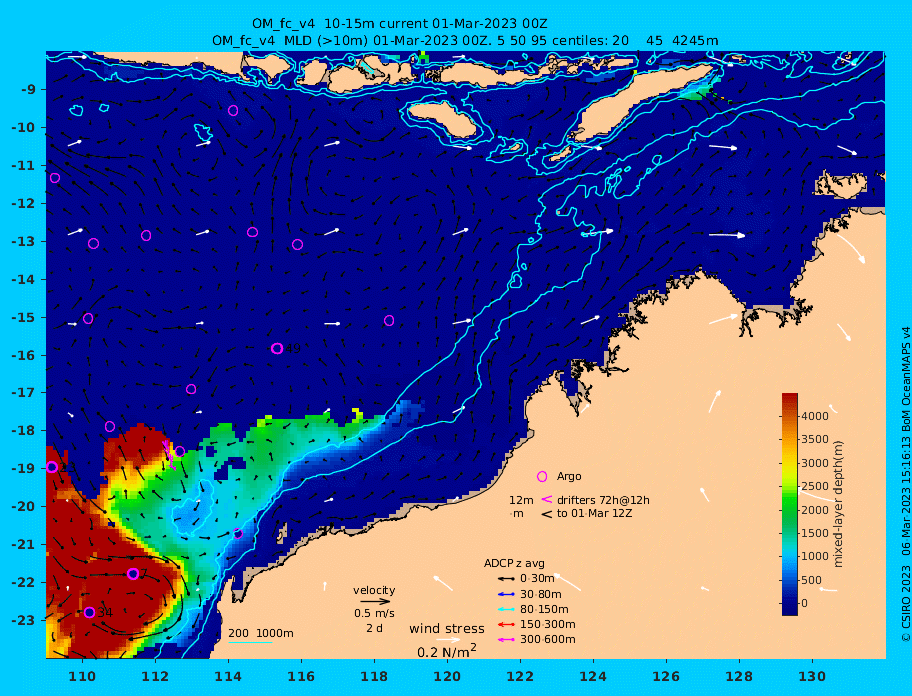
Task: Click the magenta drifter track near -18.5 latitude, 112.4 longitude
Action: click(169, 455)
